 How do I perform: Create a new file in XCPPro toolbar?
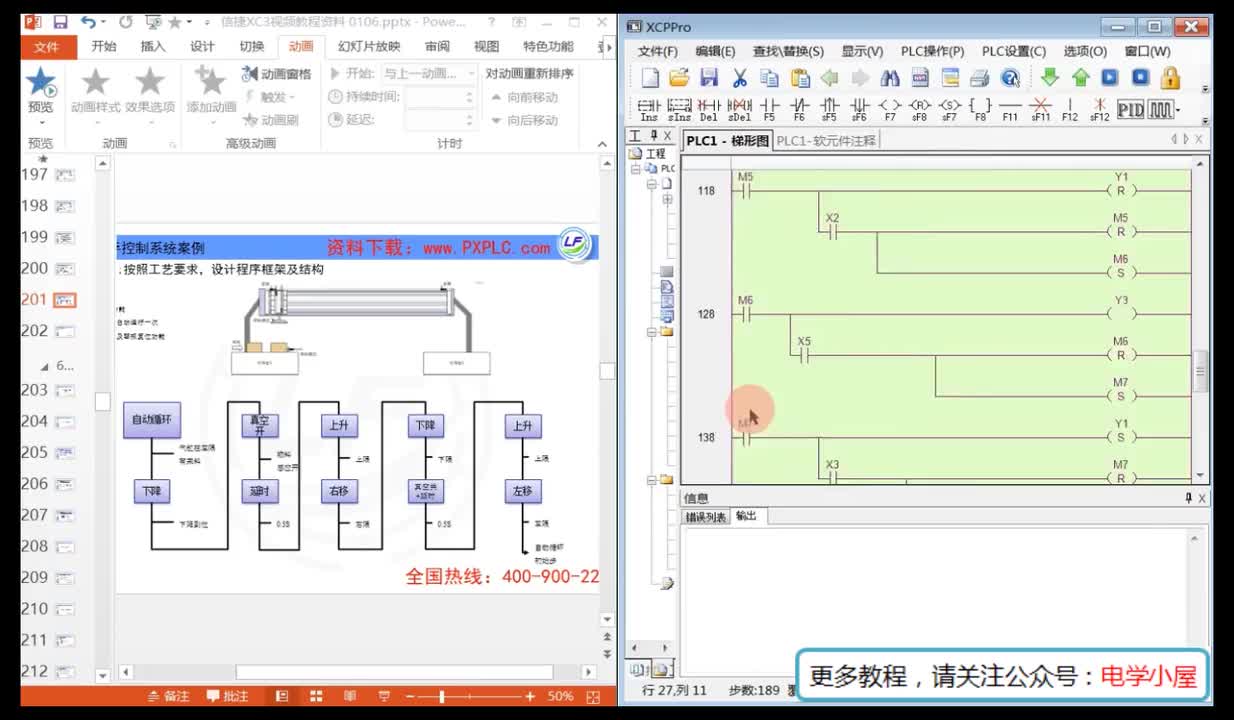pyautogui.click(x=650, y=78)
